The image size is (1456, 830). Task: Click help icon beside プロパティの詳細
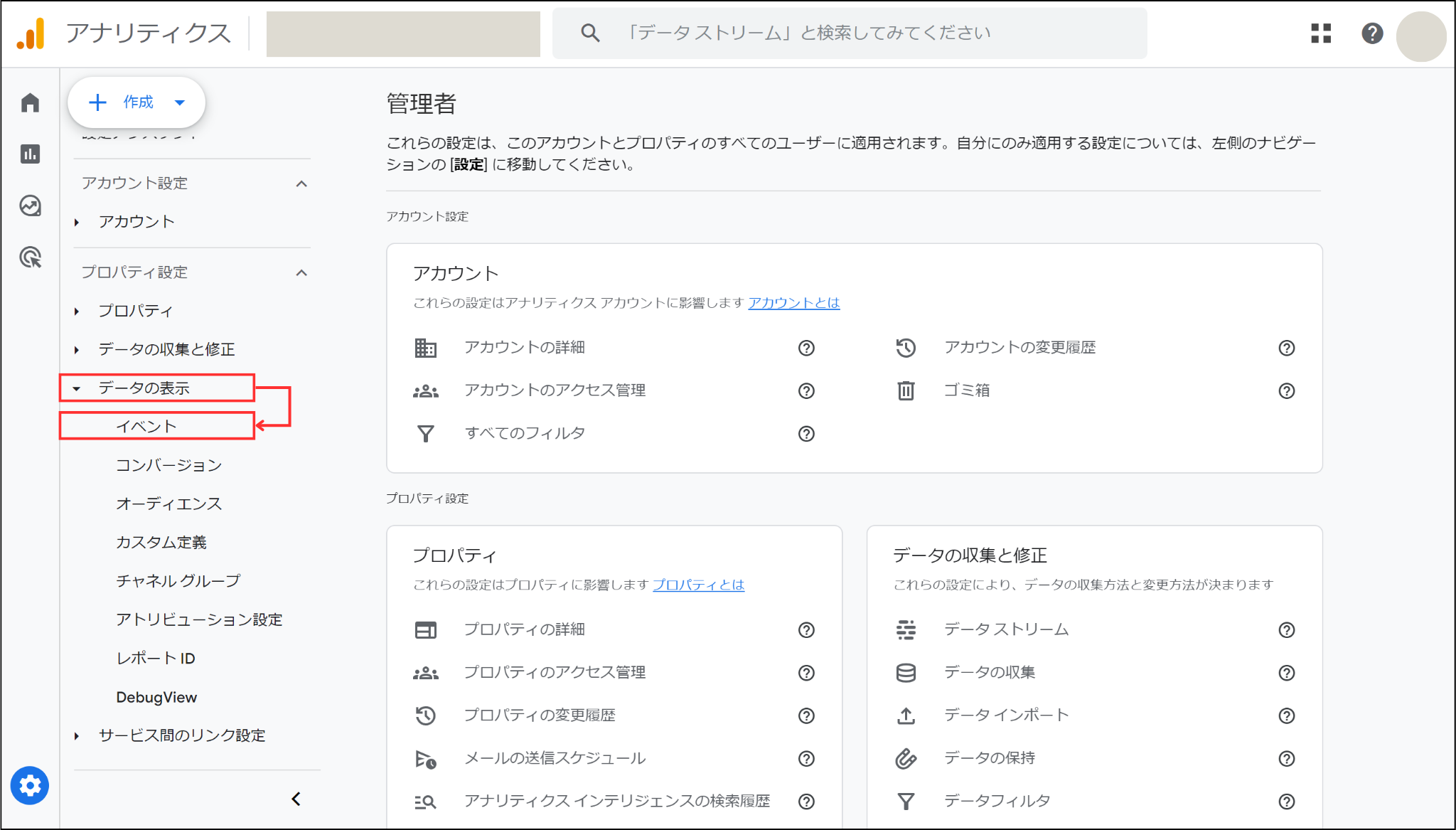[x=806, y=629]
